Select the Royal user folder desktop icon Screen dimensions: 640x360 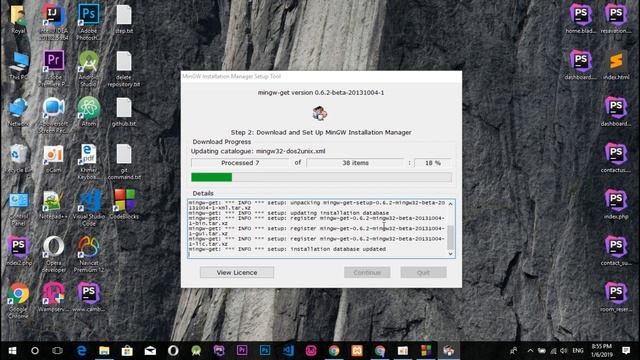click(x=18, y=19)
